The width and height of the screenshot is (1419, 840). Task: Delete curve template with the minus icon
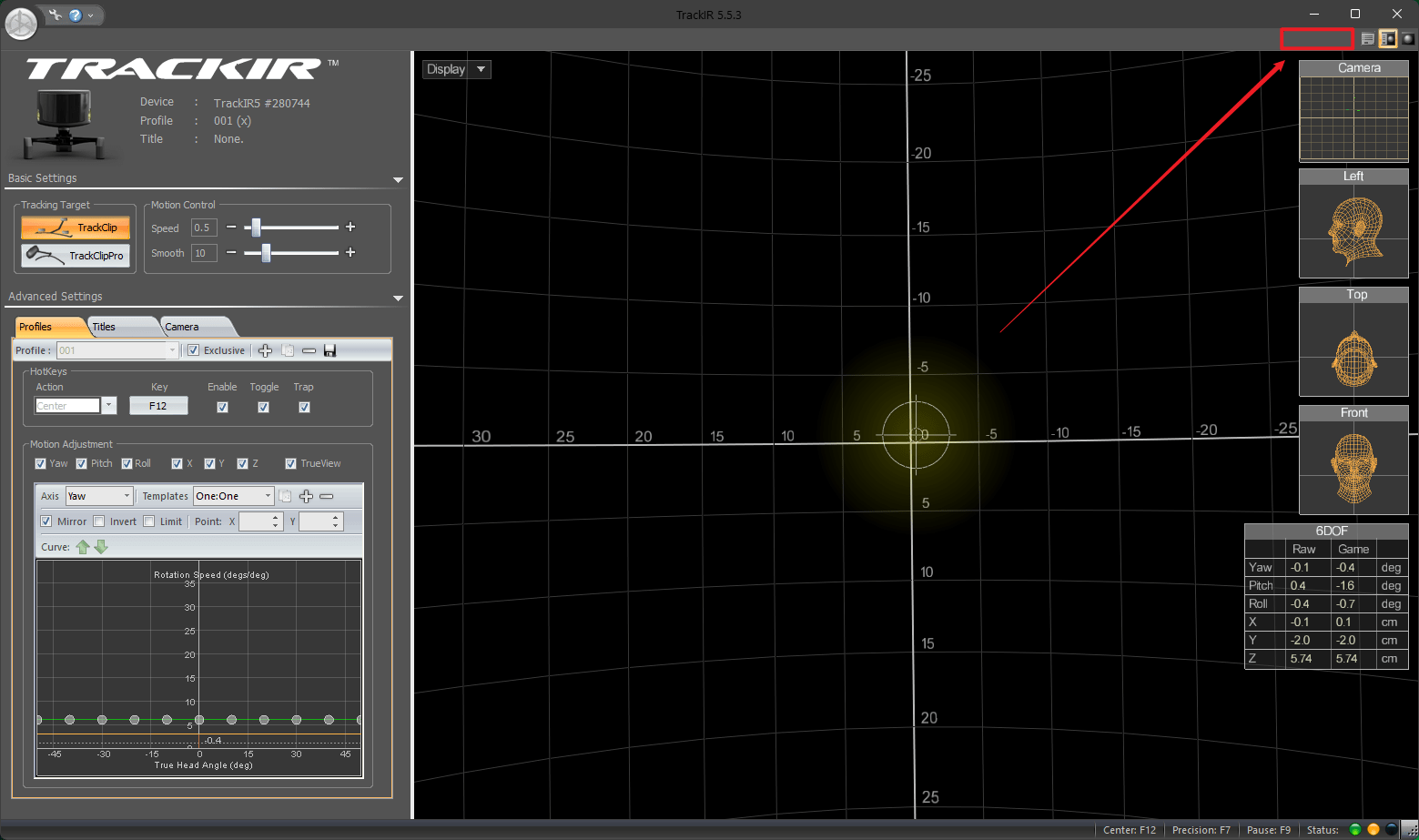[327, 496]
